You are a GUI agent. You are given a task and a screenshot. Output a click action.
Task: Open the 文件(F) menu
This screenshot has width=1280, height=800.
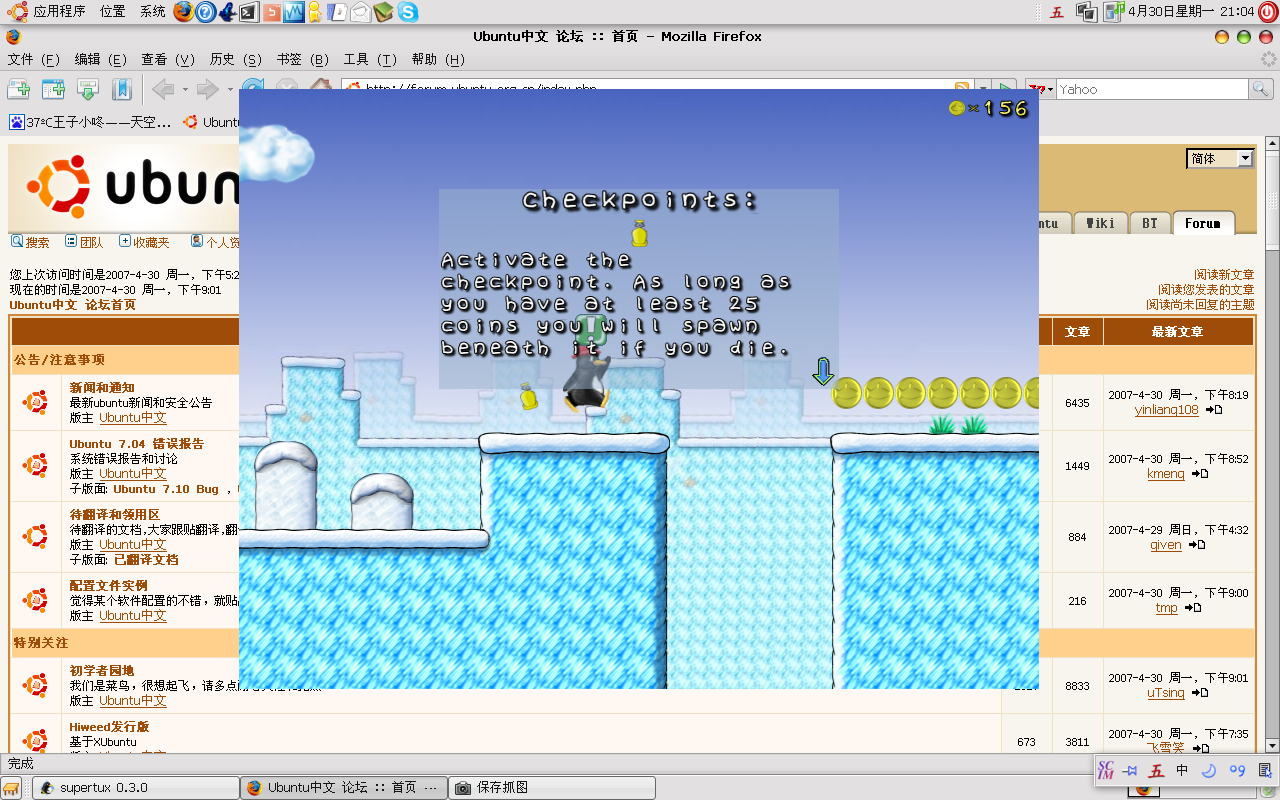34,60
